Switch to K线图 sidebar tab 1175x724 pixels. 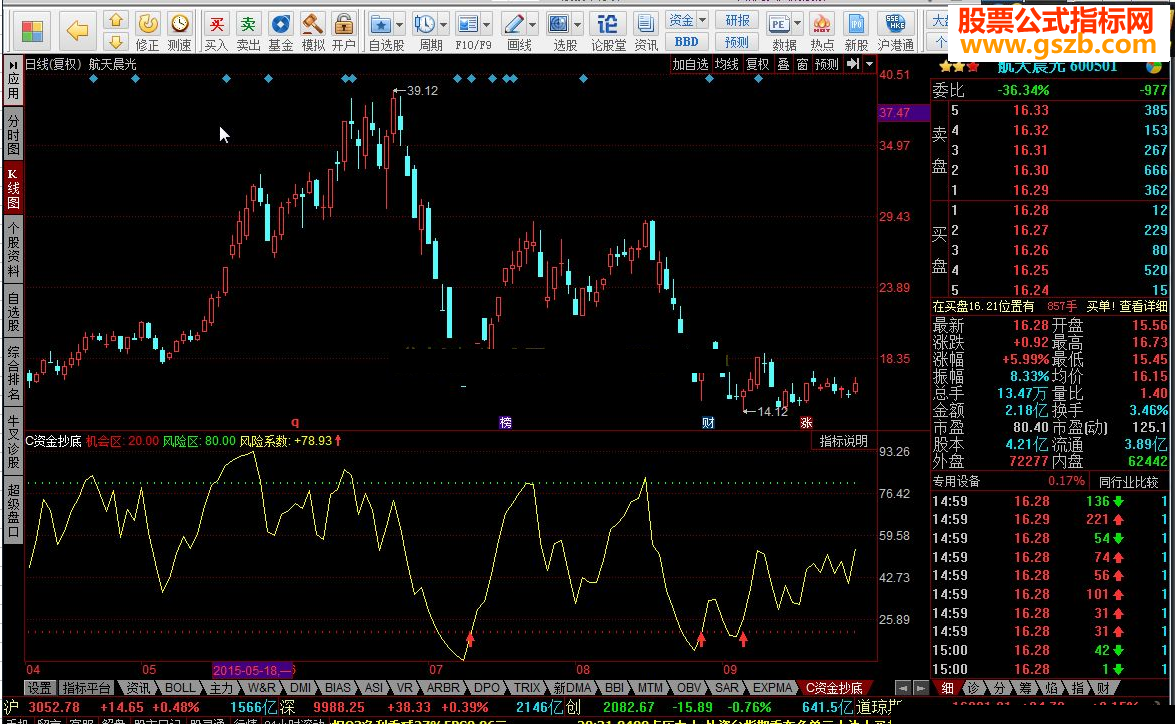[x=13, y=188]
